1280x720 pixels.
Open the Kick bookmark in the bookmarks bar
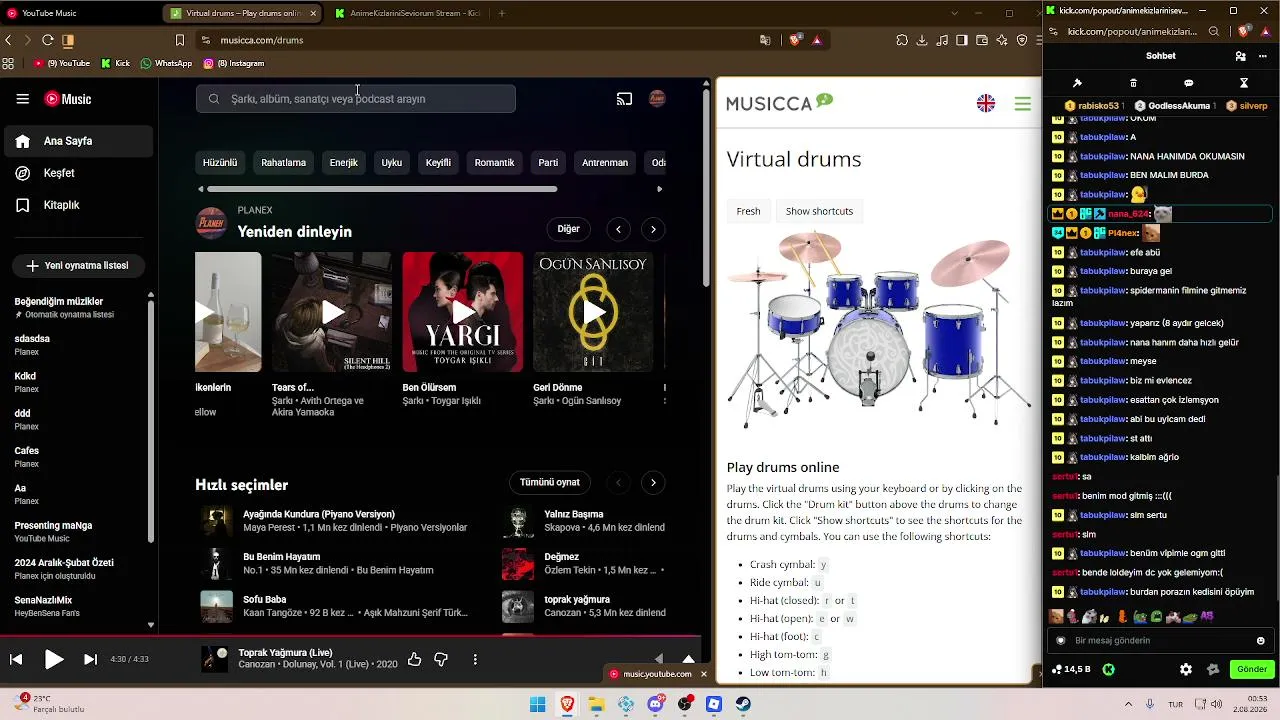coord(116,63)
